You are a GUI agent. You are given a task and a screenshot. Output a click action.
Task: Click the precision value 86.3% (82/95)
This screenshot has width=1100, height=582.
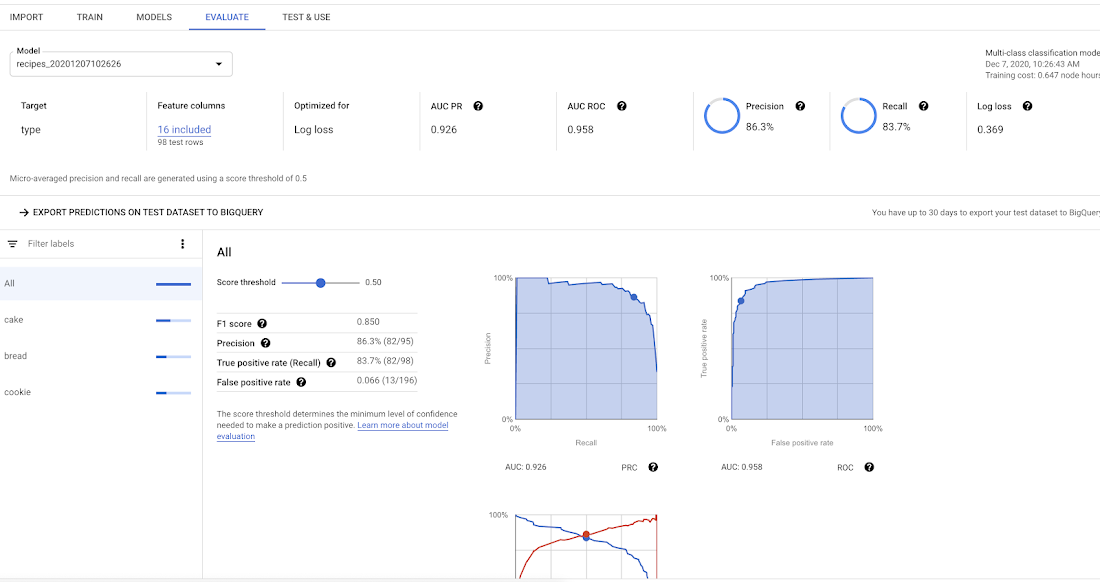(385, 341)
